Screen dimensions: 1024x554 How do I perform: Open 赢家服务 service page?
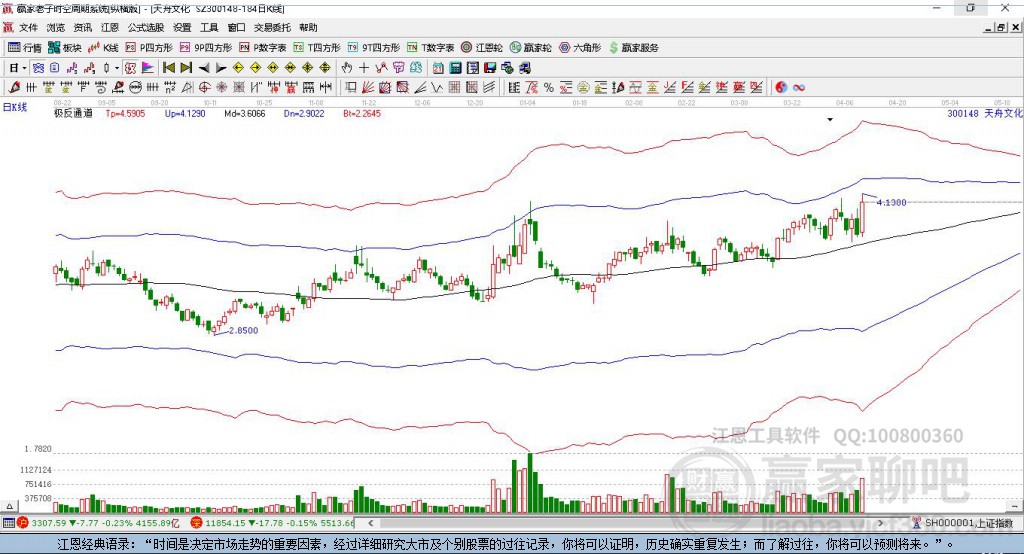pyautogui.click(x=633, y=48)
